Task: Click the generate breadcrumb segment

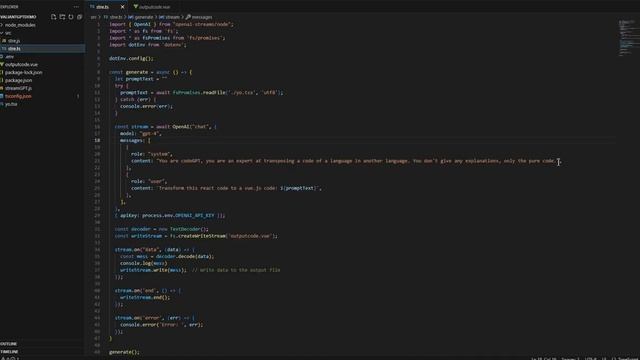Action: [x=141, y=17]
